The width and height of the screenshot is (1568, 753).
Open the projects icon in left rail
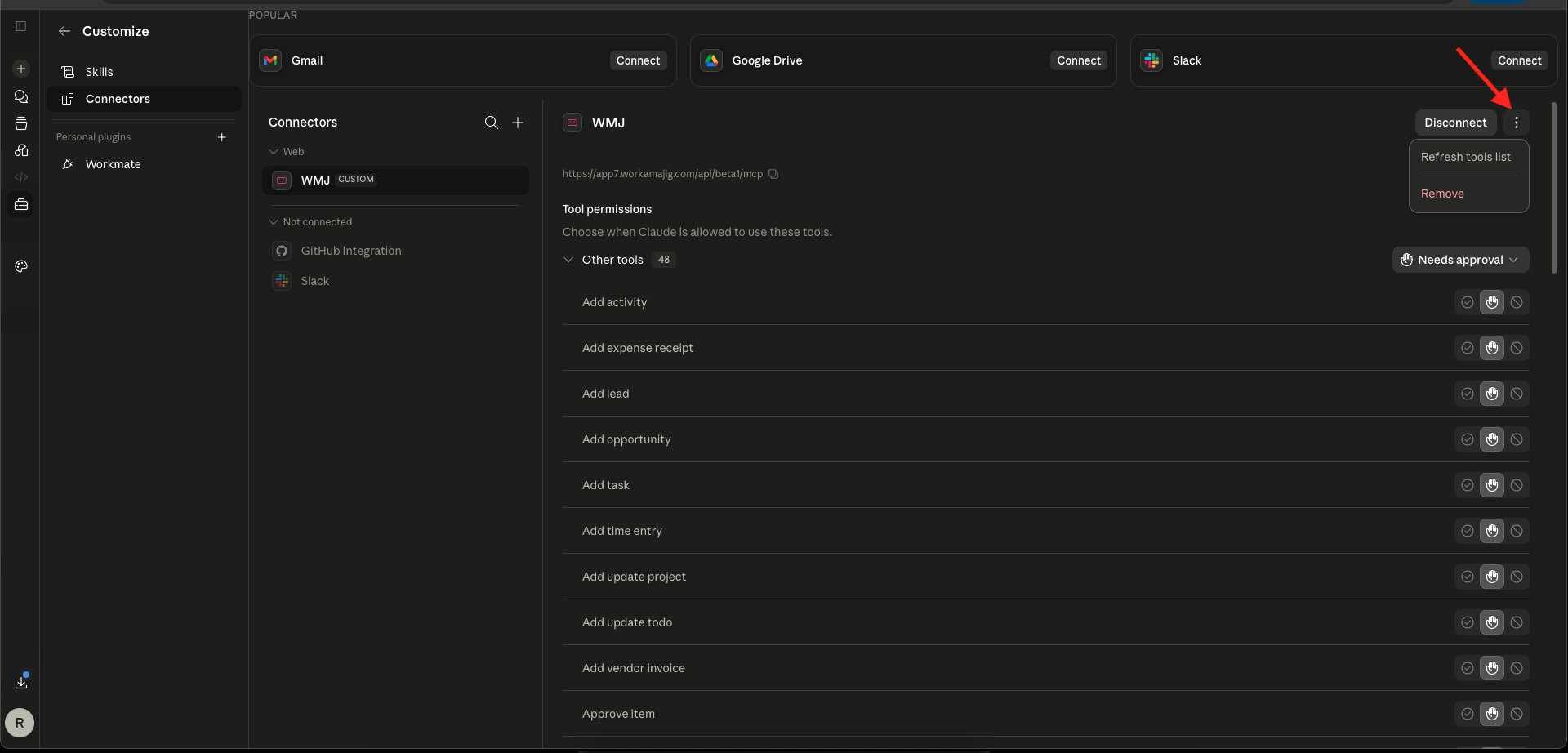click(x=21, y=123)
